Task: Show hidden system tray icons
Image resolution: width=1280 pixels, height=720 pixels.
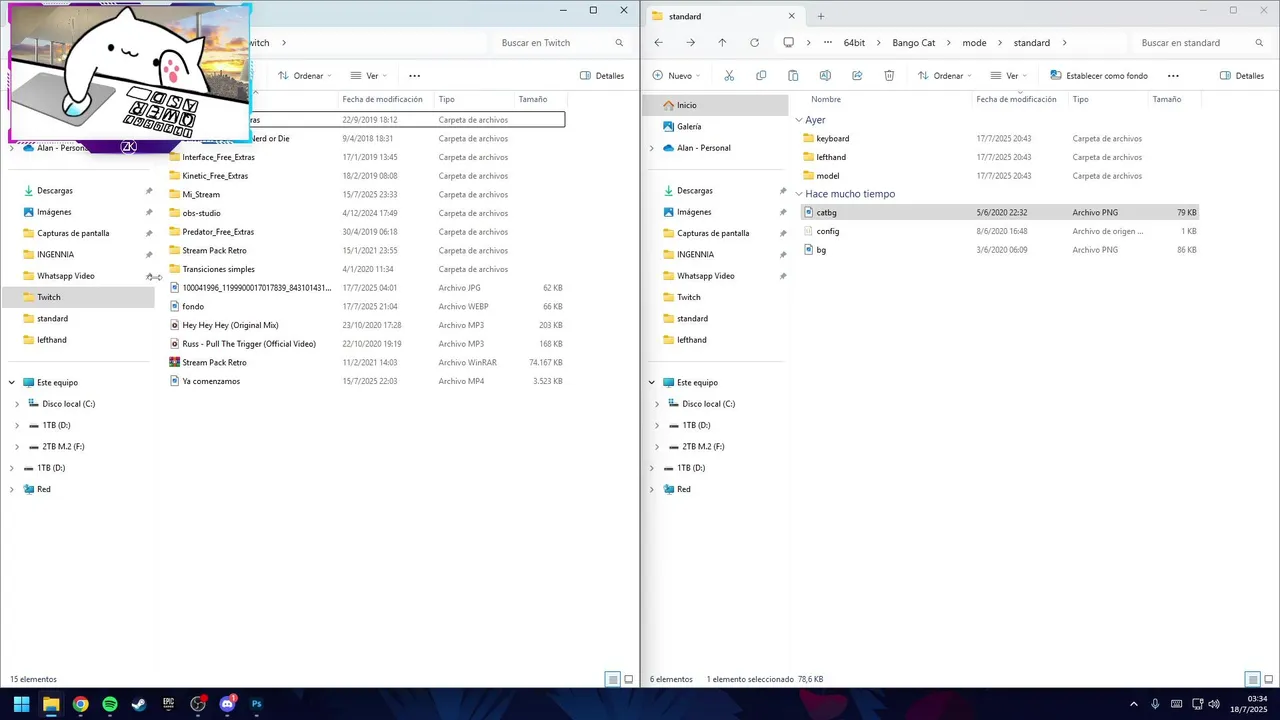Action: (x=1133, y=704)
